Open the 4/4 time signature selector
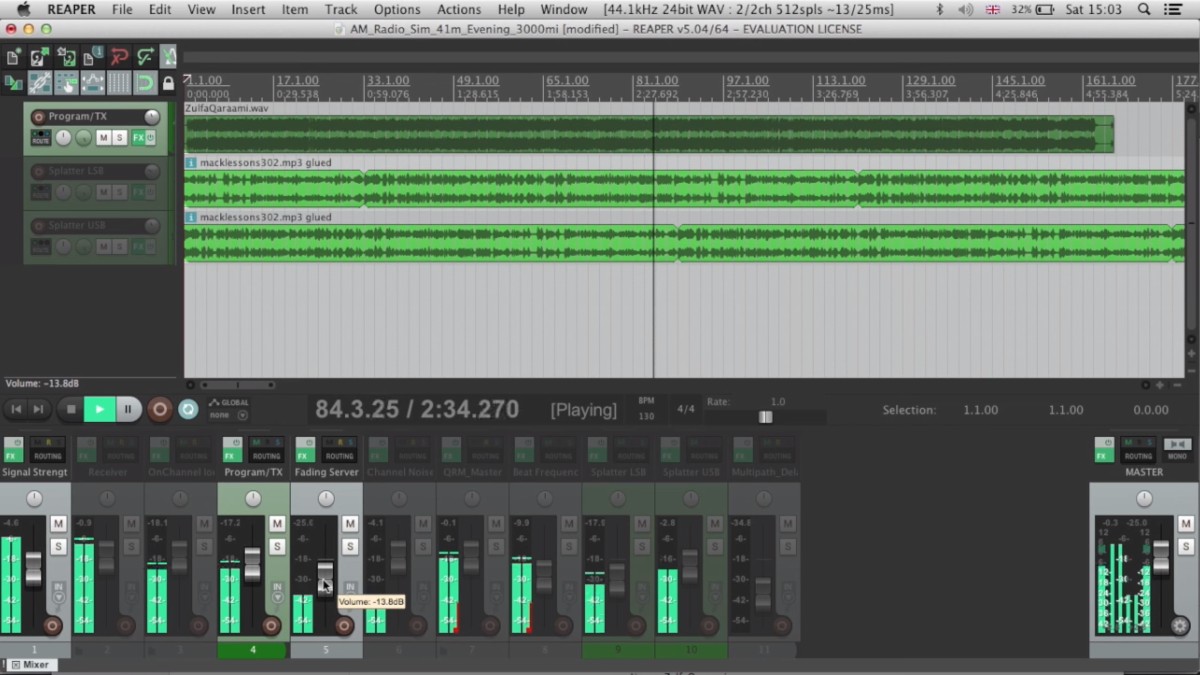This screenshot has width=1200, height=675. pyautogui.click(x=686, y=409)
